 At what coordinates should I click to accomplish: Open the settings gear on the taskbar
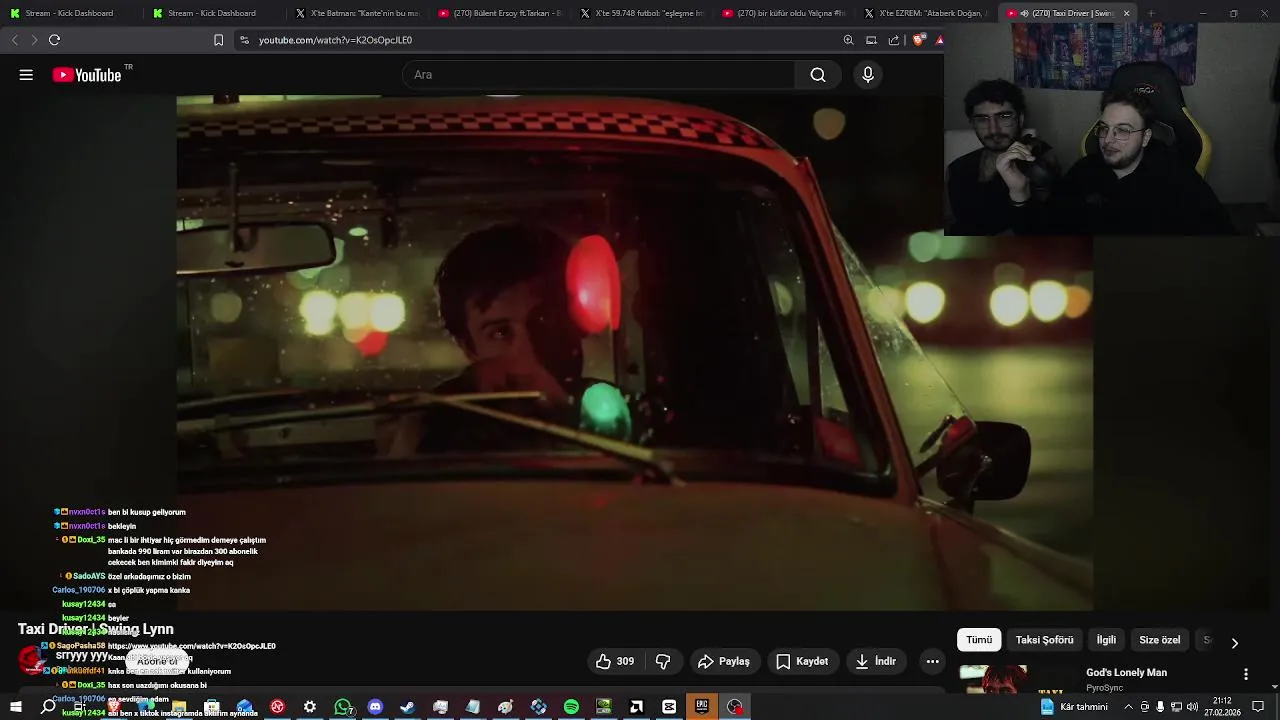tap(310, 707)
